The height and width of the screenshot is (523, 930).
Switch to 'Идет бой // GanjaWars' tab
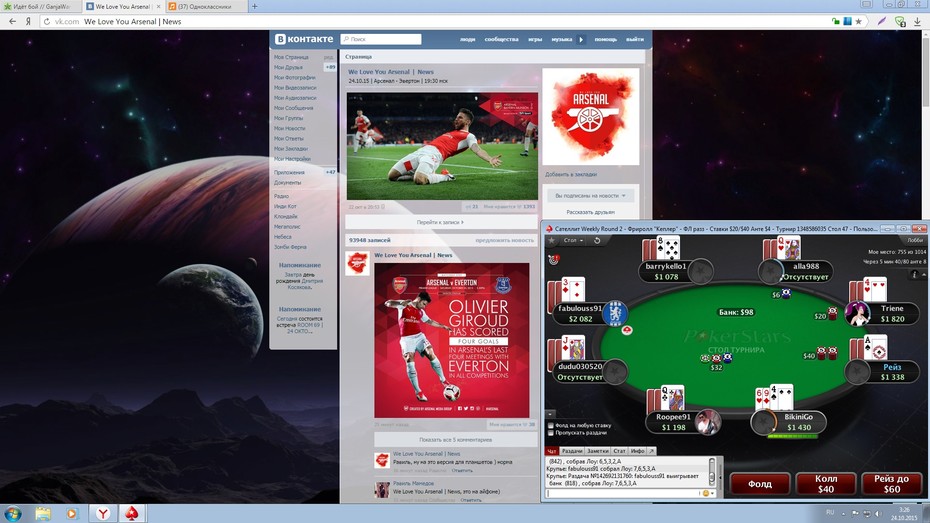[41, 7]
